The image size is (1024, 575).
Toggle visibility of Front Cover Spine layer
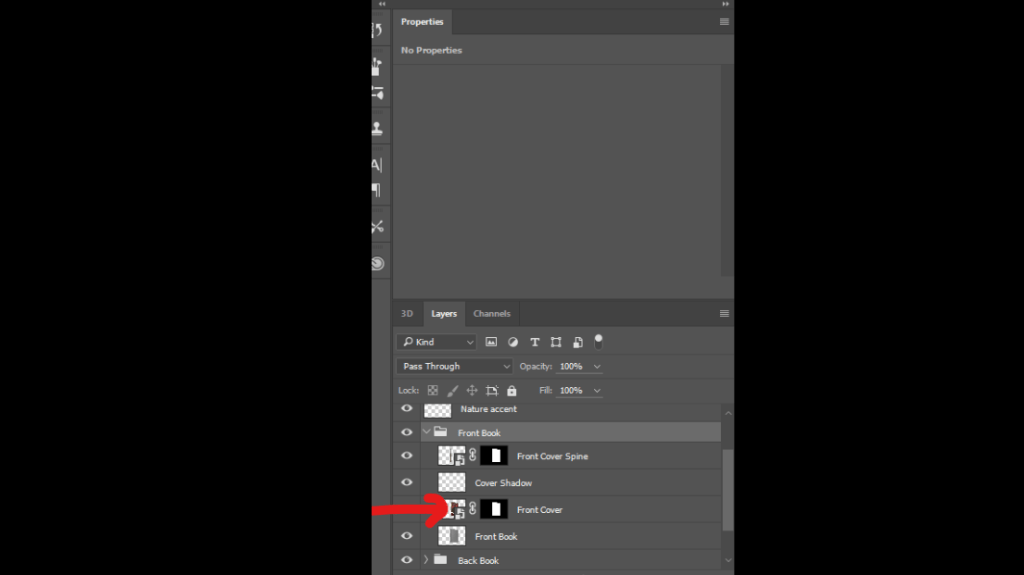coord(407,456)
